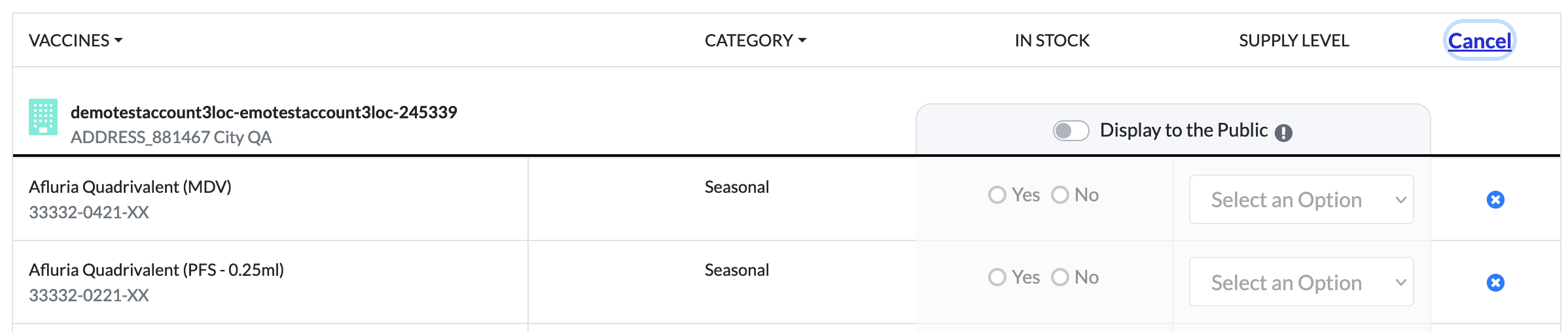1568x332 pixels.
Task: Click the demotestaccount3loc location name
Action: coord(264,112)
